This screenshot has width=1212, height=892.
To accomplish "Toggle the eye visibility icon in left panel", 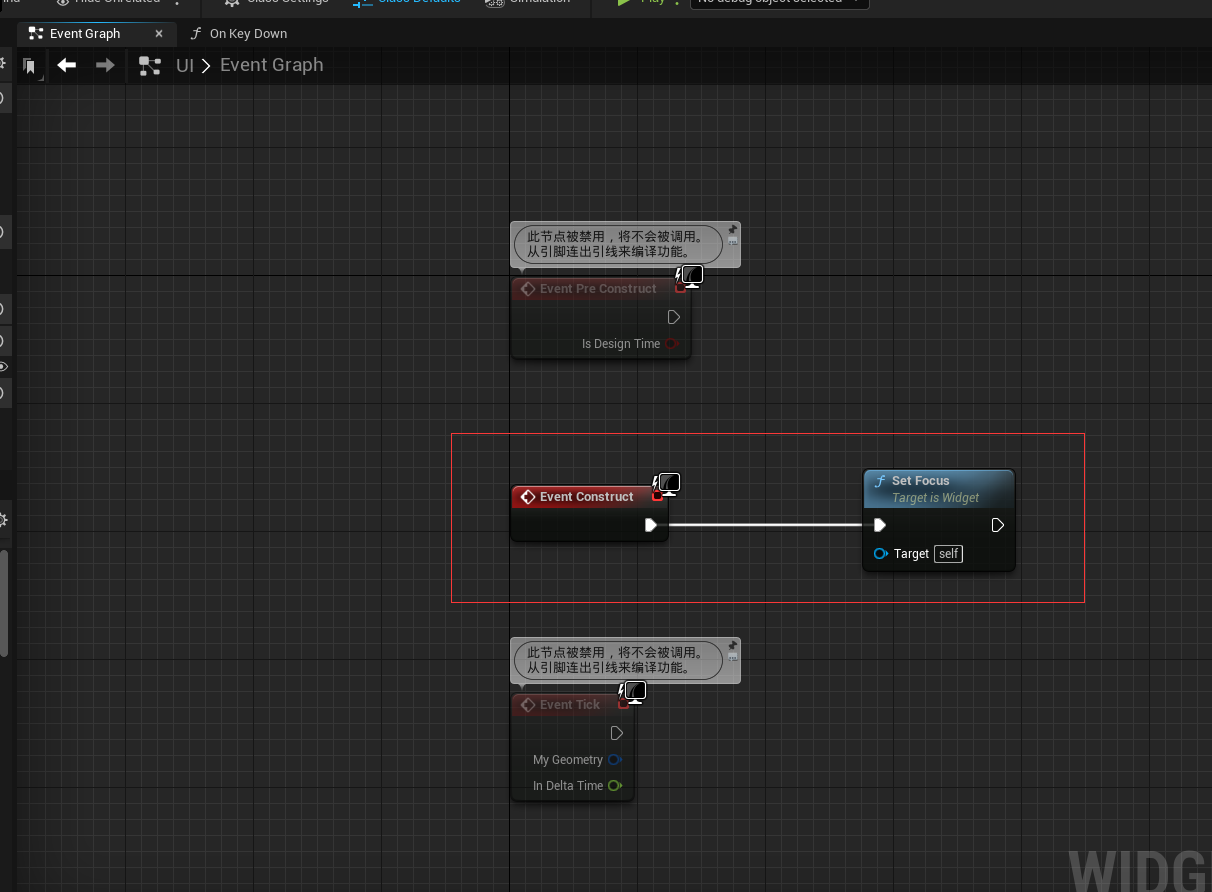I will (x=3, y=367).
